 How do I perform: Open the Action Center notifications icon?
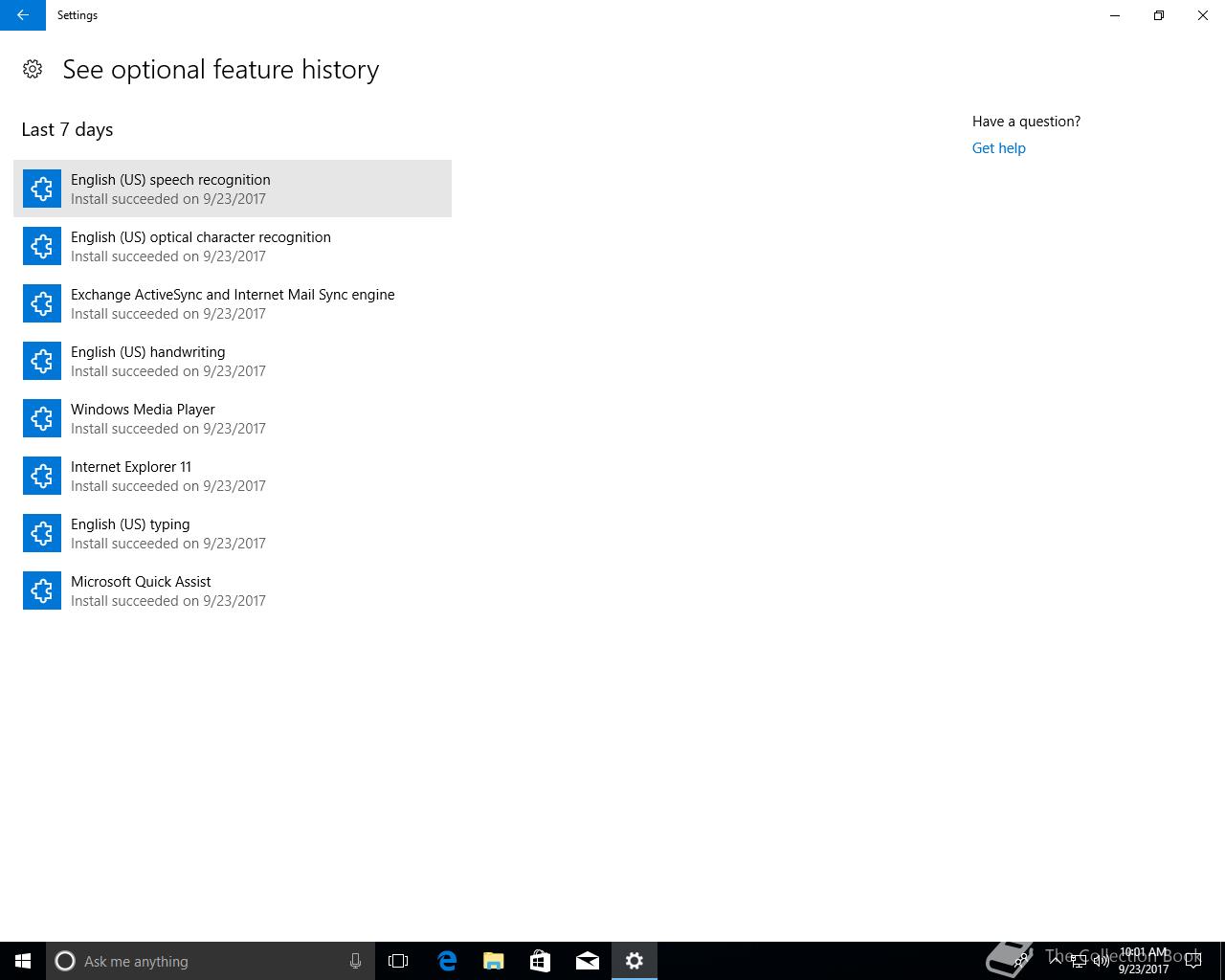click(1193, 961)
